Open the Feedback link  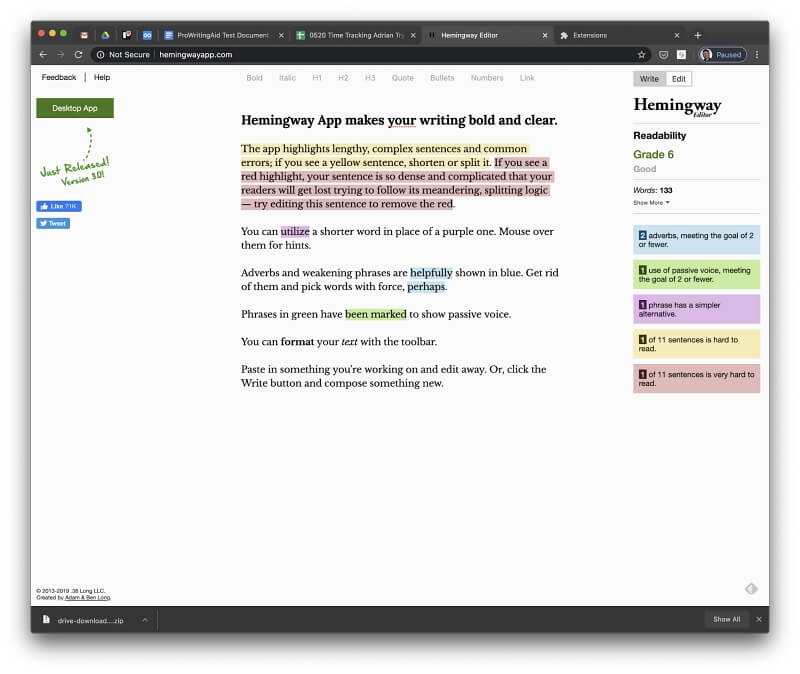(59, 77)
